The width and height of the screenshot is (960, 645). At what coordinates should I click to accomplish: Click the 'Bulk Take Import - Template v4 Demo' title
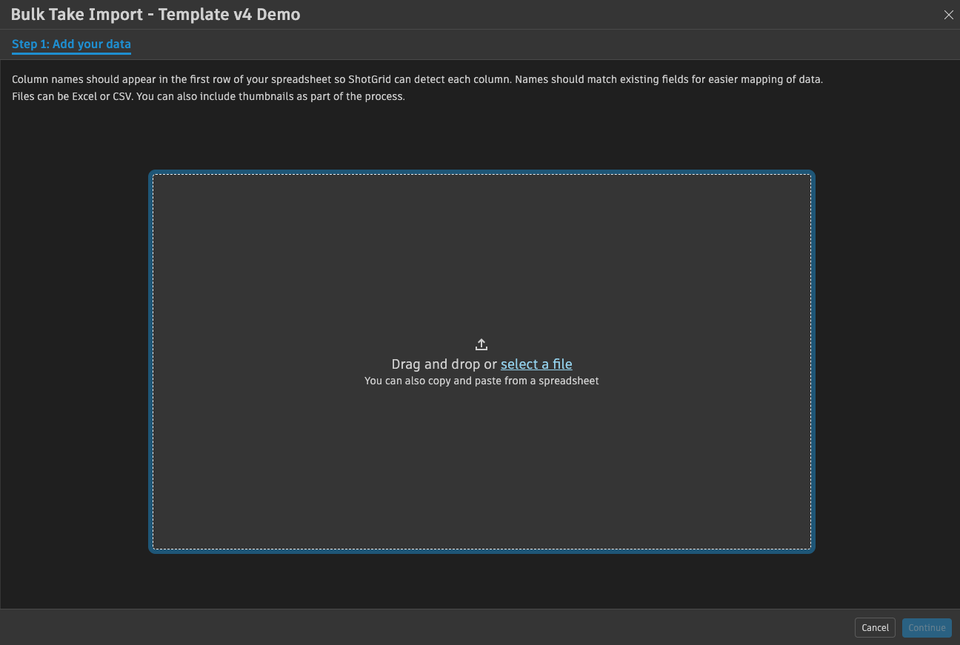pos(156,15)
